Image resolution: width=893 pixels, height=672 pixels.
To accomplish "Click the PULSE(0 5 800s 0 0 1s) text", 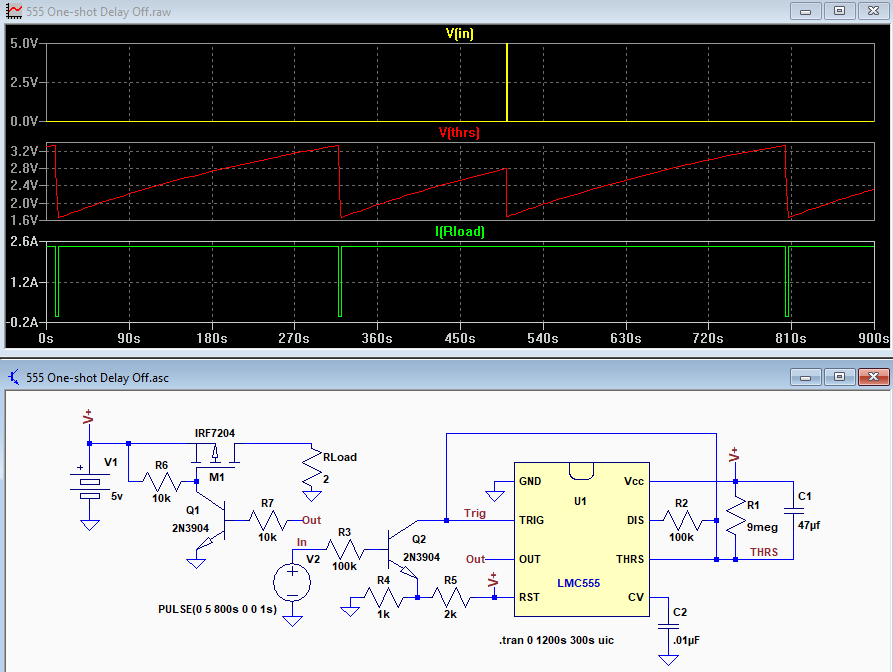I will point(218,609).
